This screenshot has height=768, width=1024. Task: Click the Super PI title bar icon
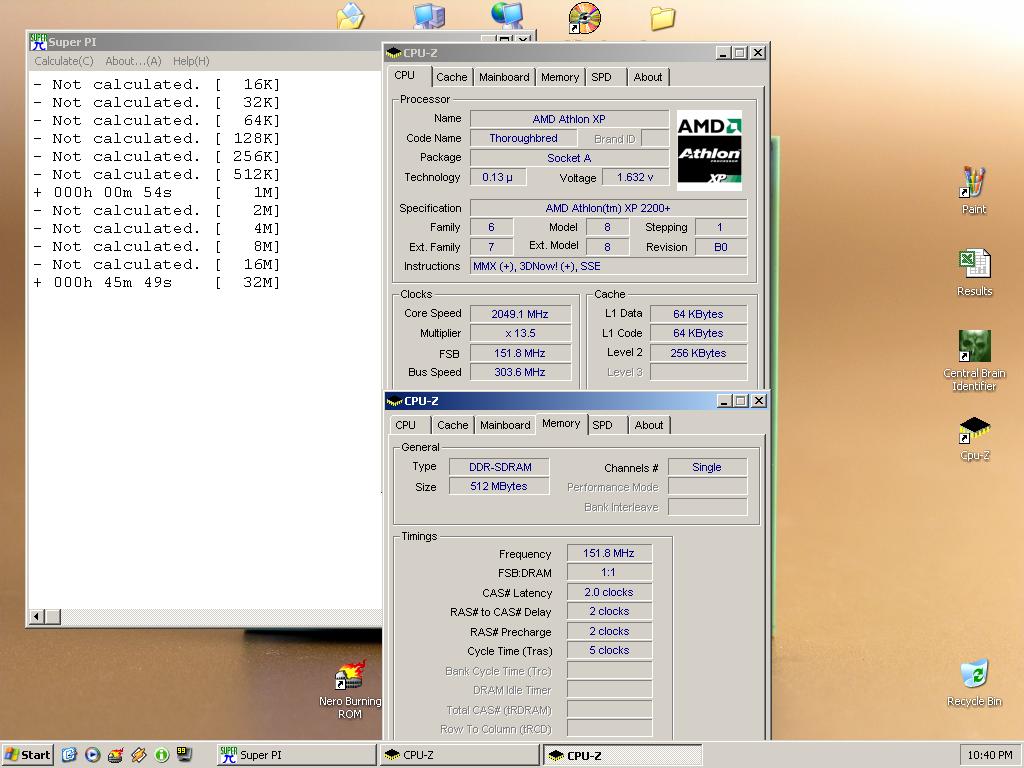(x=39, y=42)
